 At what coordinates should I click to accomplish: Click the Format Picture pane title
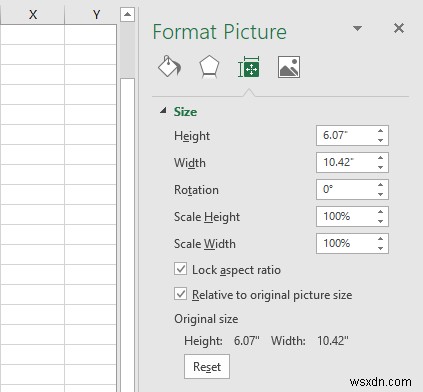point(220,32)
